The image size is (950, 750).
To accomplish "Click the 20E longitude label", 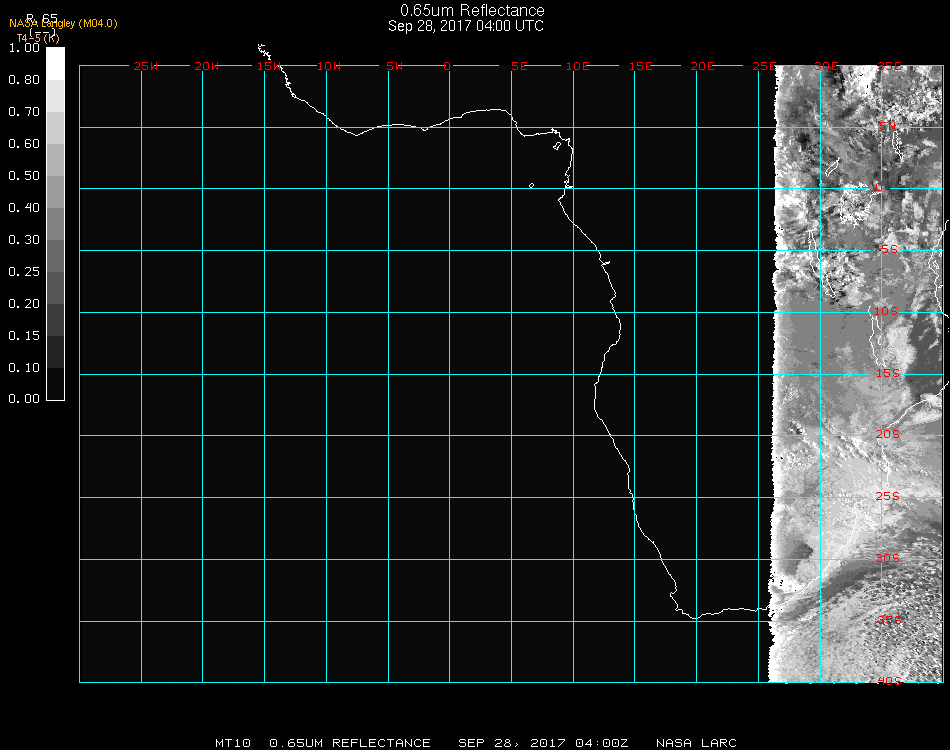I will pos(703,66).
